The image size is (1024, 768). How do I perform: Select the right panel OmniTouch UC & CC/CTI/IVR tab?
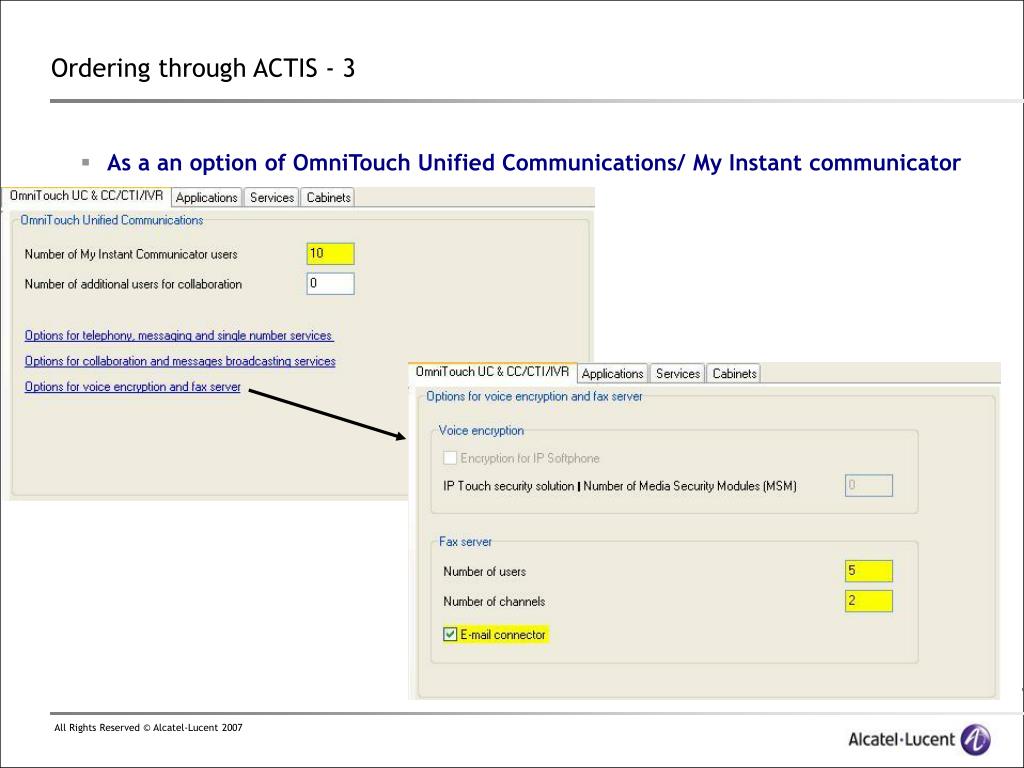pos(492,372)
